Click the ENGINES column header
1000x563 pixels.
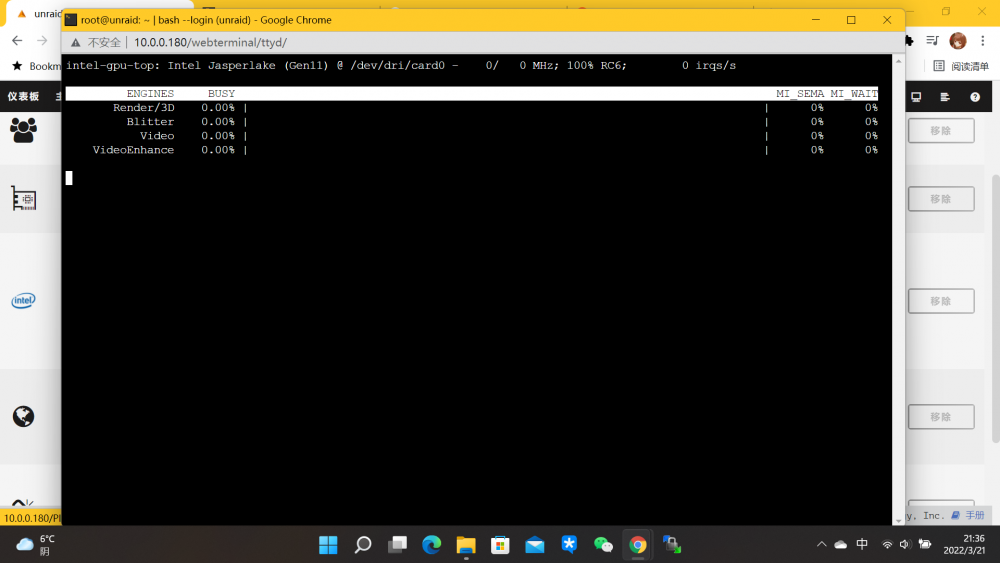coord(150,94)
